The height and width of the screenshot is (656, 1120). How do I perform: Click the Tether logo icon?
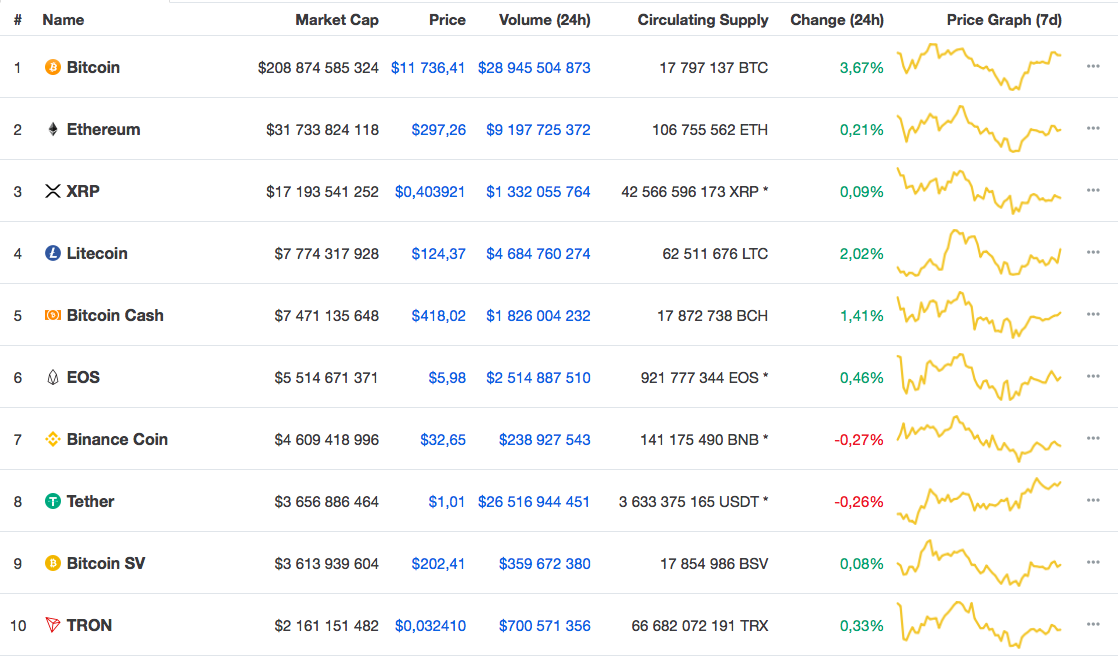tap(53, 501)
